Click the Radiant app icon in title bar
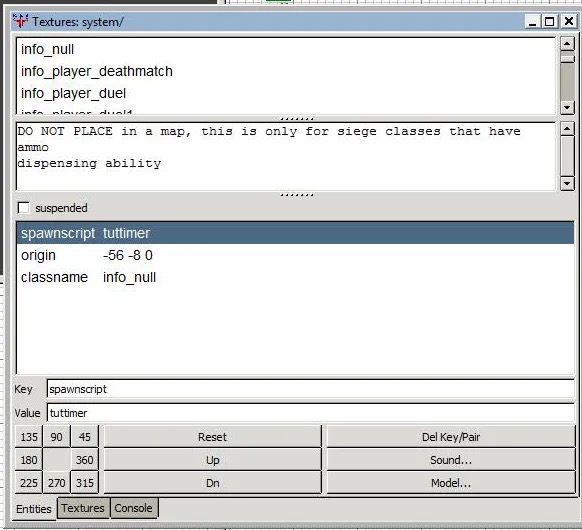The image size is (582, 530). [x=20, y=21]
